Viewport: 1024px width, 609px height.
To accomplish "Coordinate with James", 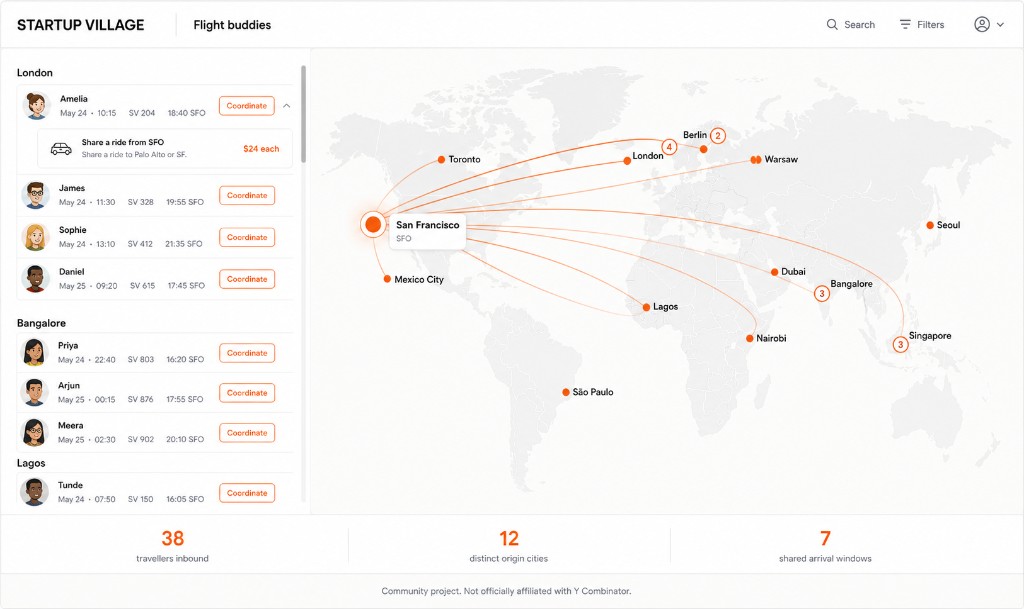I will pyautogui.click(x=247, y=195).
